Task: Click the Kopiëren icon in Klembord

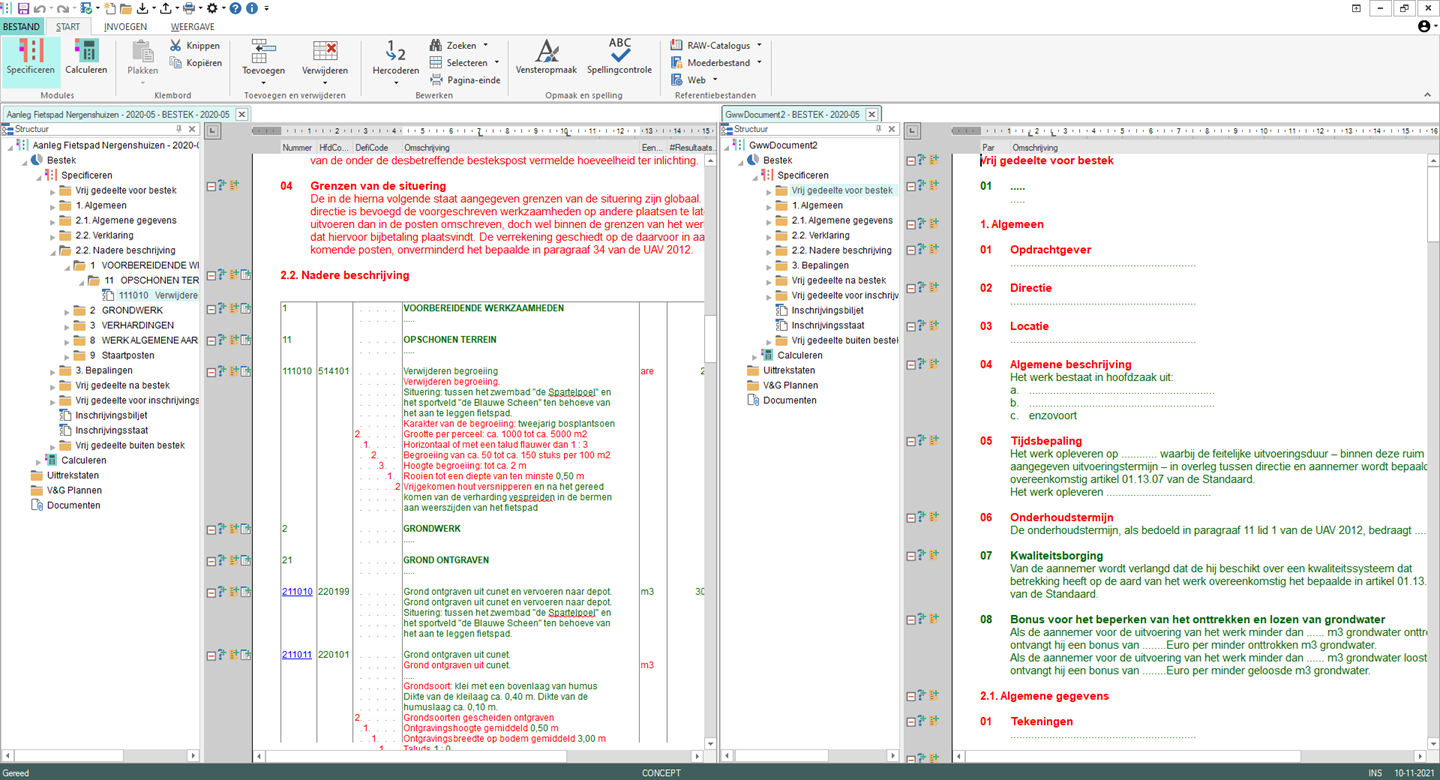Action: 176,63
